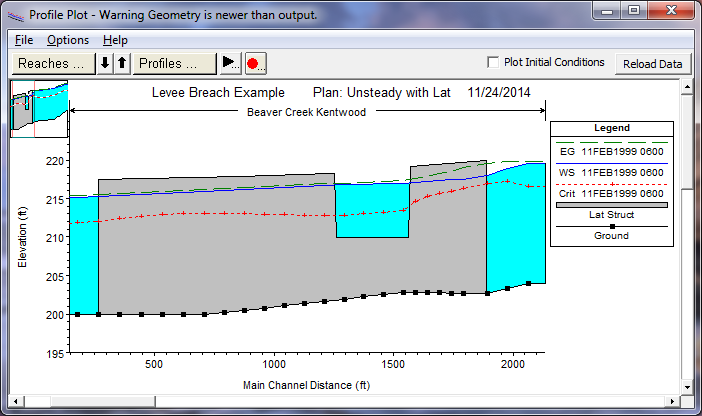Click the Reload Data button
The height and width of the screenshot is (416, 702).
tap(652, 63)
